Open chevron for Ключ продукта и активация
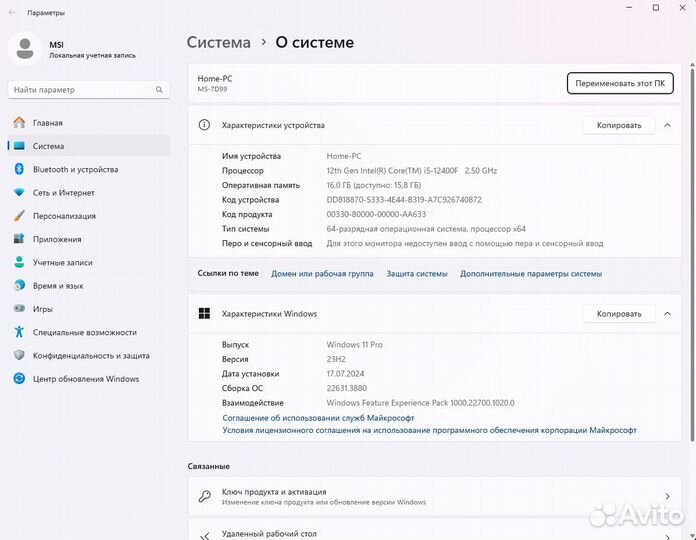 pos(667,496)
